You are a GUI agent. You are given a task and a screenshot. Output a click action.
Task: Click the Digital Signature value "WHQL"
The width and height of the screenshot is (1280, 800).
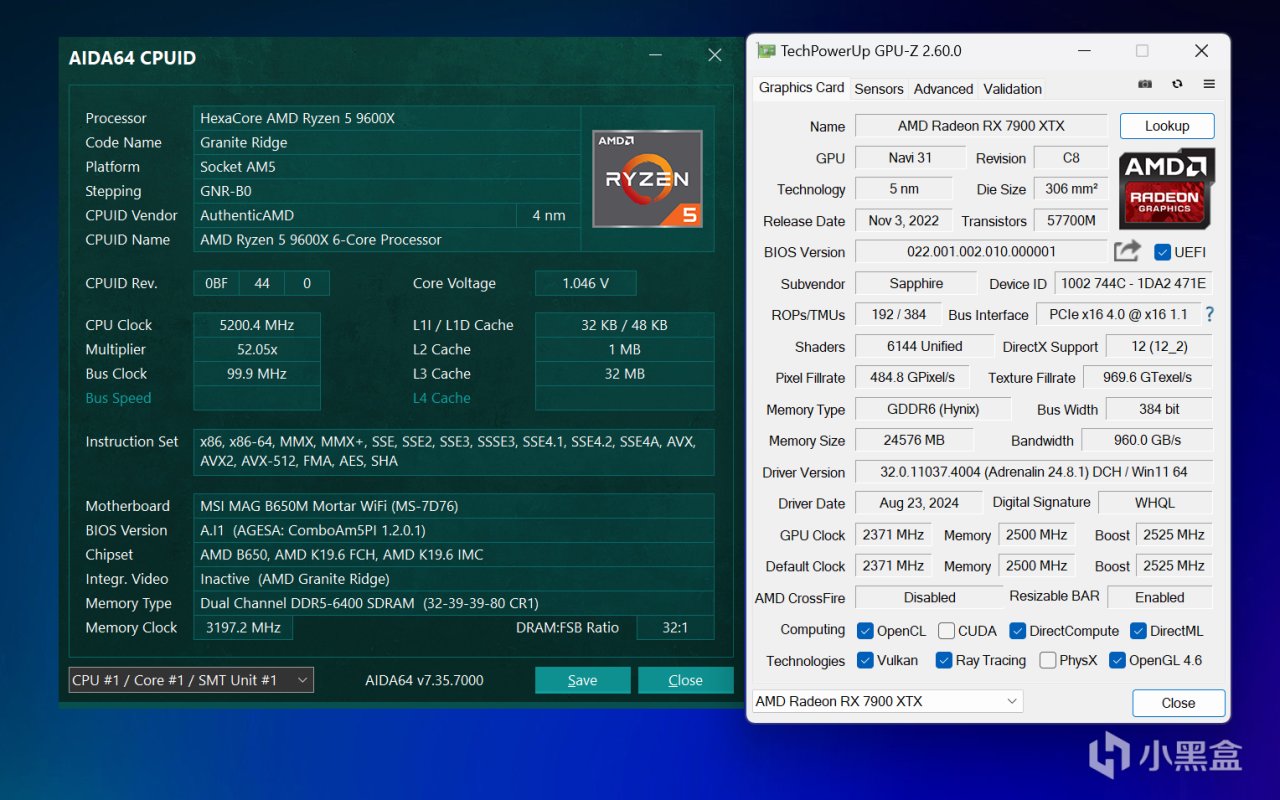click(1155, 503)
